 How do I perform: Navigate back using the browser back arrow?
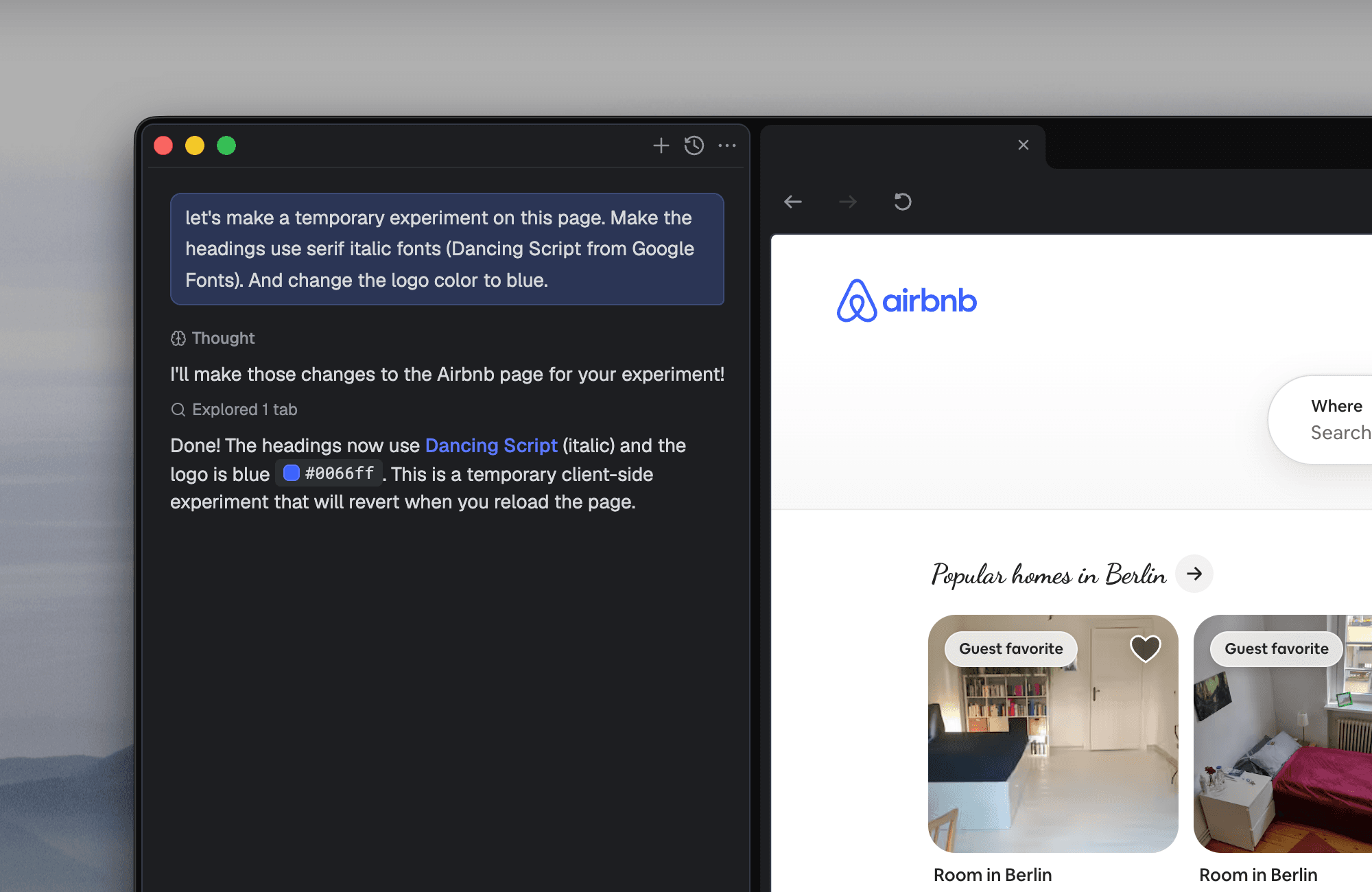click(793, 201)
